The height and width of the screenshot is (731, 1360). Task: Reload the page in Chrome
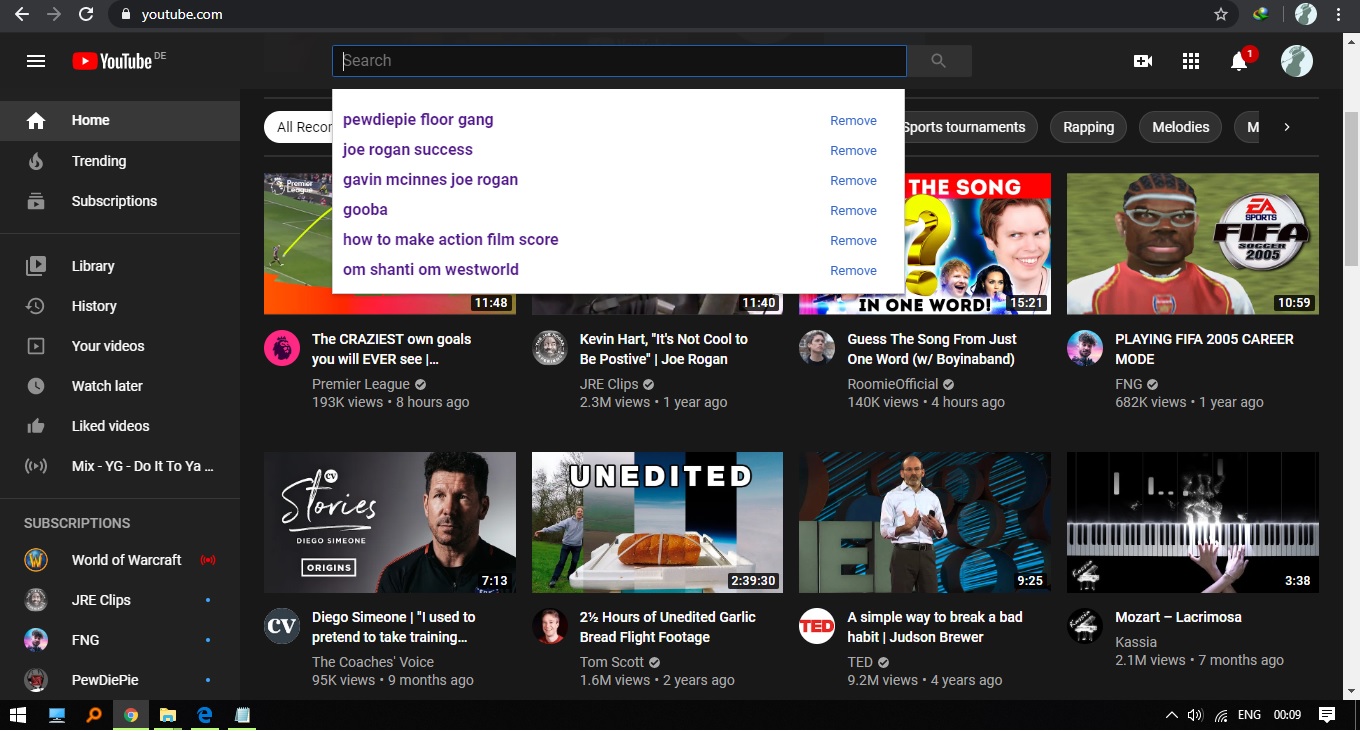[86, 14]
